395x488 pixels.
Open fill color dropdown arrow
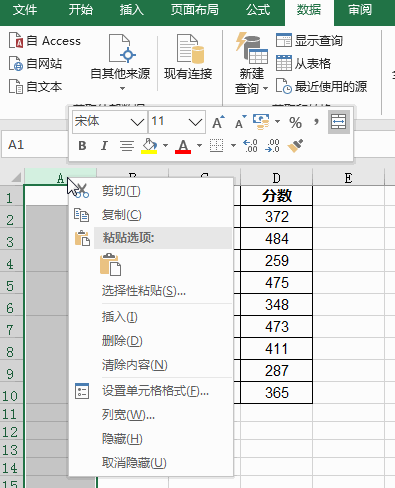pos(165,146)
